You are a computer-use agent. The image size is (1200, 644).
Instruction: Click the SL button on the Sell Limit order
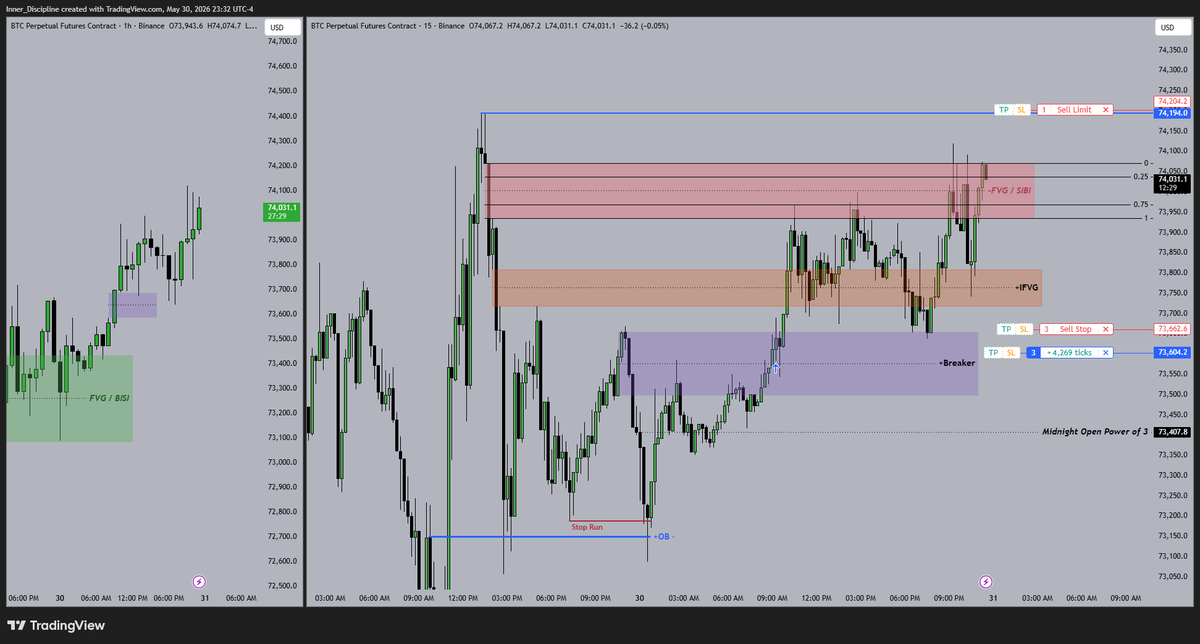(x=1021, y=109)
